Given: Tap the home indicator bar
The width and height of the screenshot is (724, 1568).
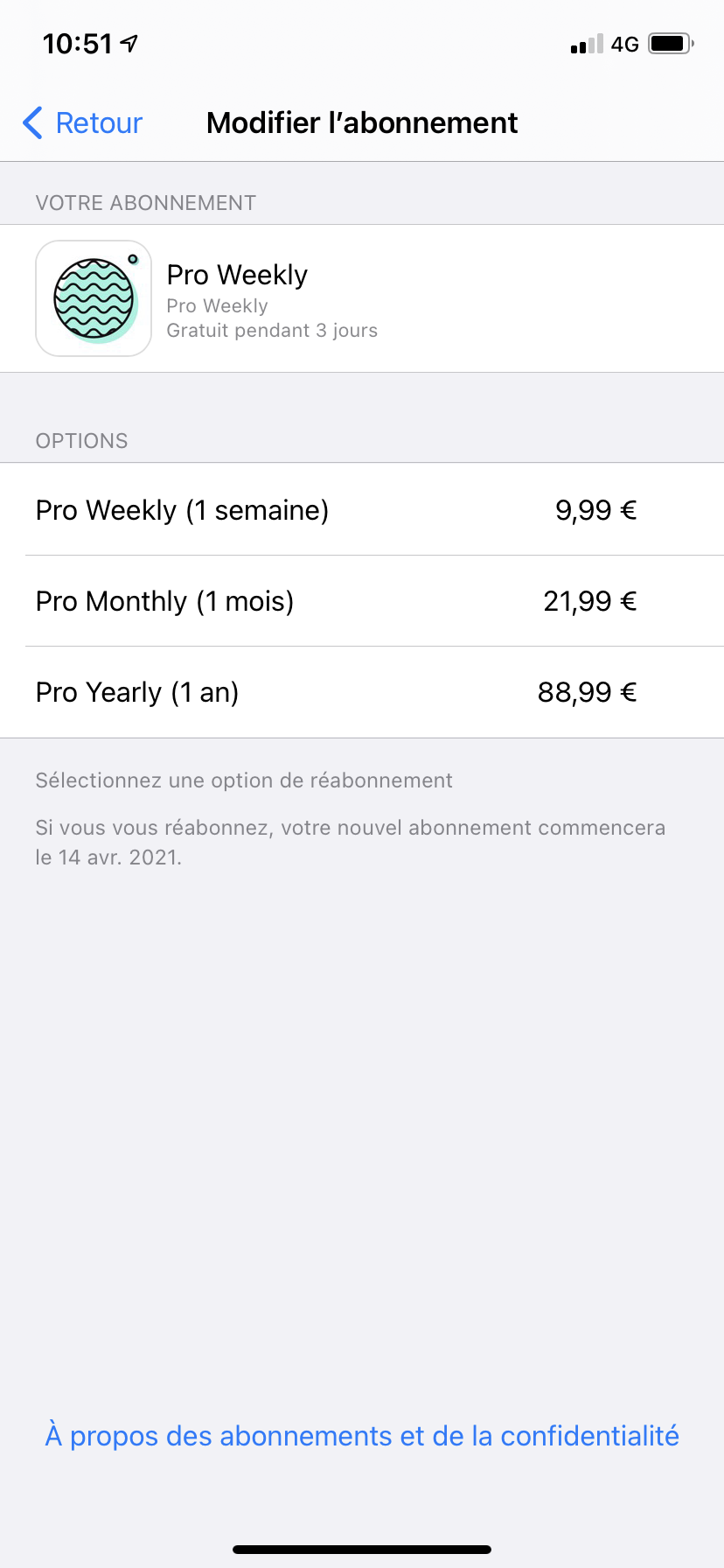Looking at the screenshot, I should (x=362, y=1550).
